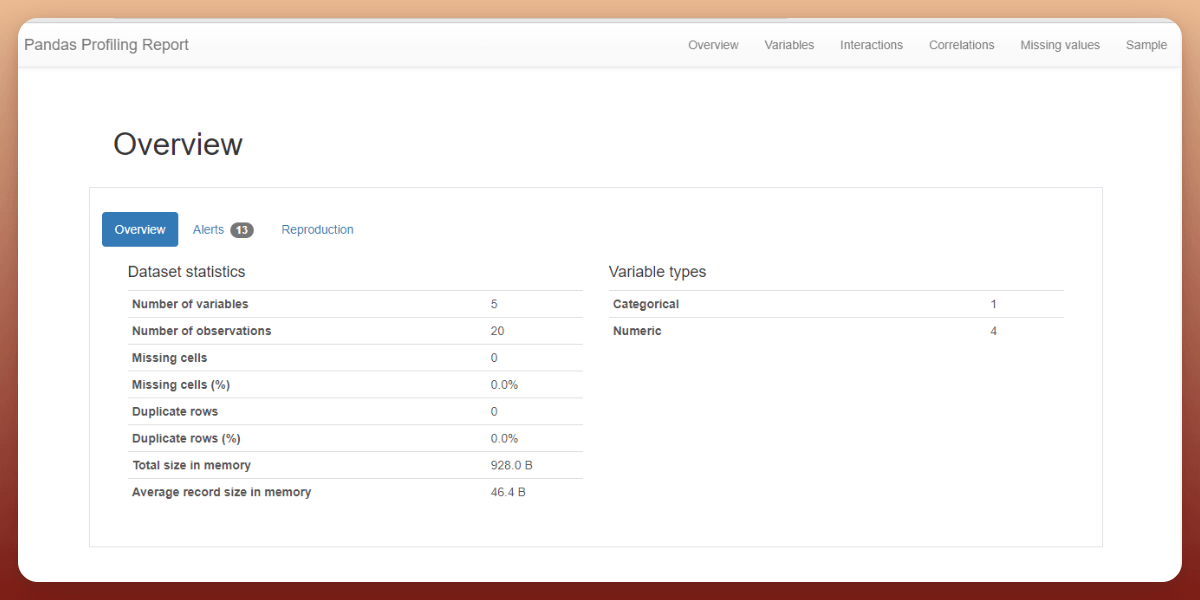Switch to the Alerts tab
The width and height of the screenshot is (1200, 600).
coord(208,229)
